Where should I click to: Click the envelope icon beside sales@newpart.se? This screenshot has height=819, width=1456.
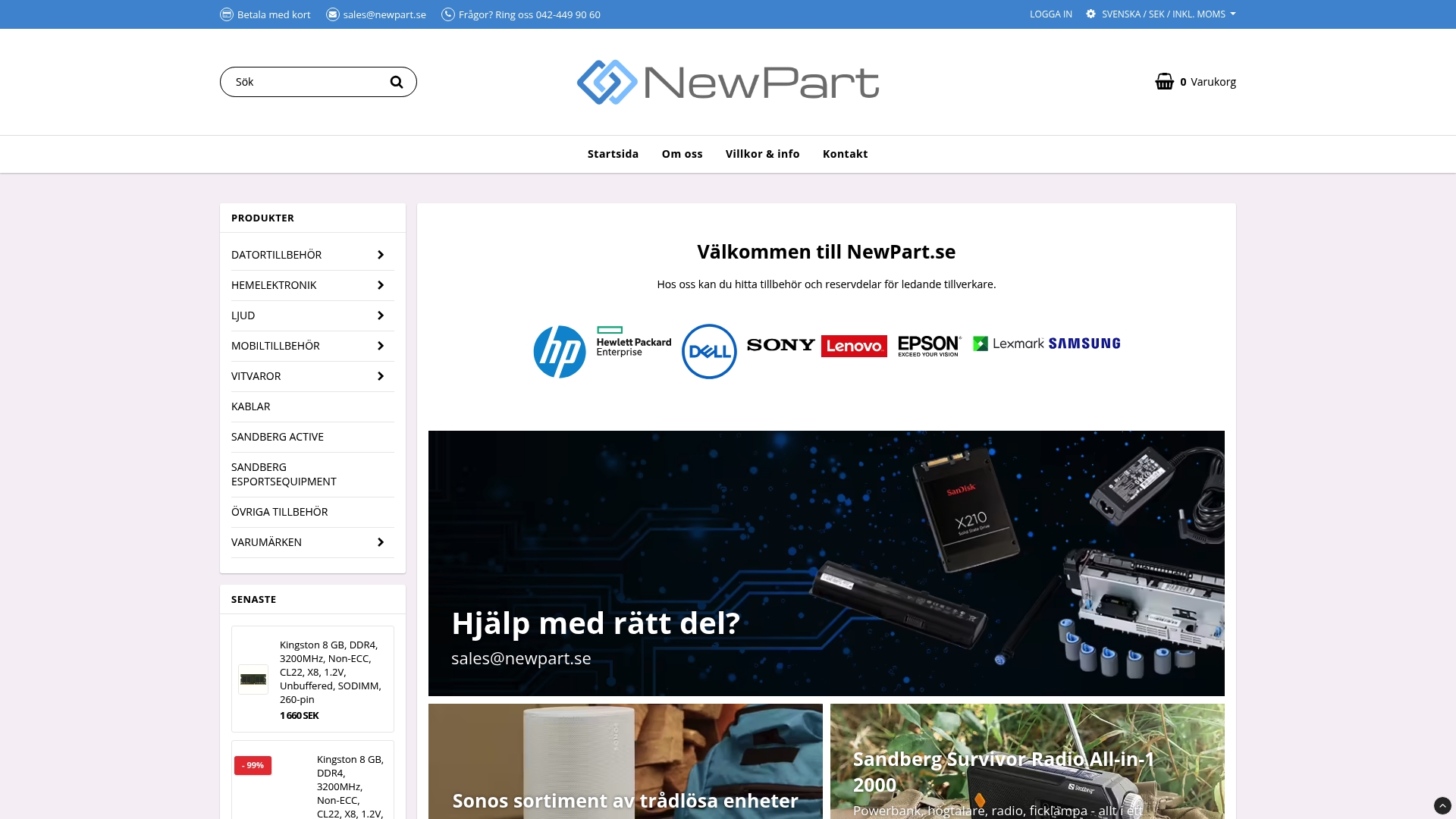pos(331,14)
